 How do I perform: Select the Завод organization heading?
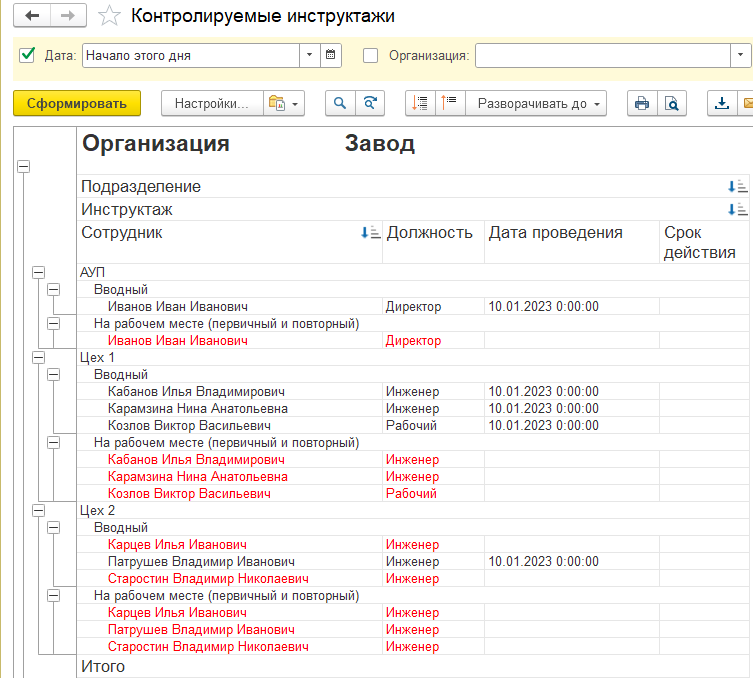[x=380, y=144]
